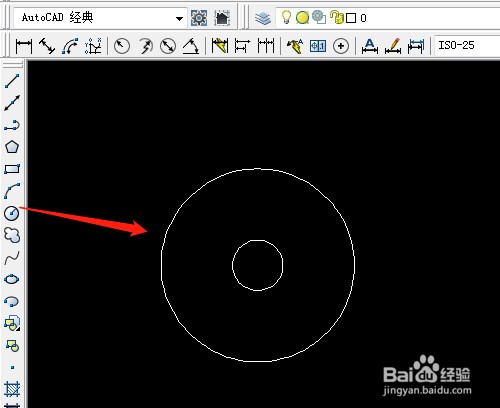Viewport: 500px width, 408px height.
Task: Click the layer color swatch square
Action: click(351, 18)
